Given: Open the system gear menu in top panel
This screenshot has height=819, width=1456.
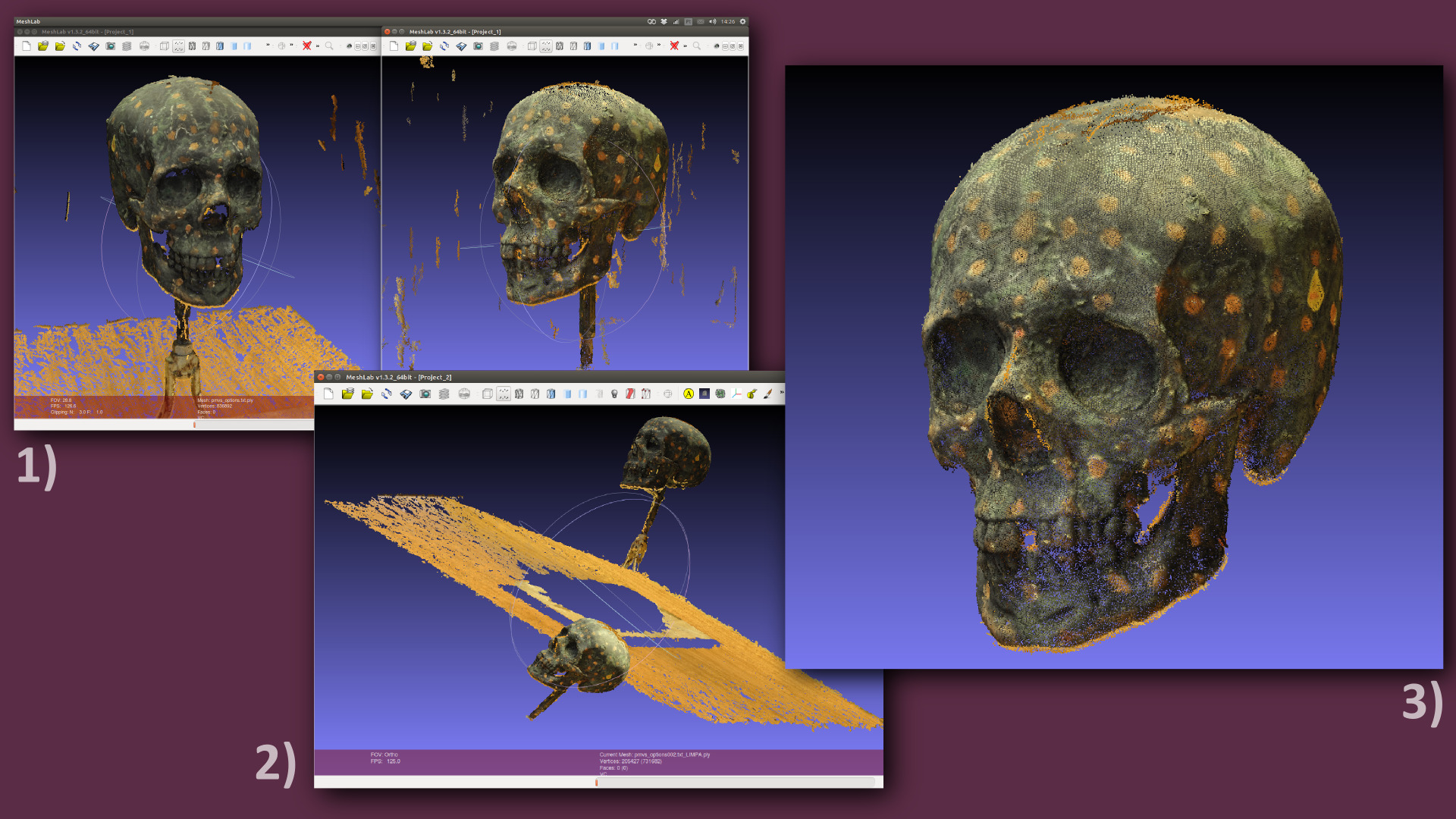Looking at the screenshot, I should coord(743,21).
